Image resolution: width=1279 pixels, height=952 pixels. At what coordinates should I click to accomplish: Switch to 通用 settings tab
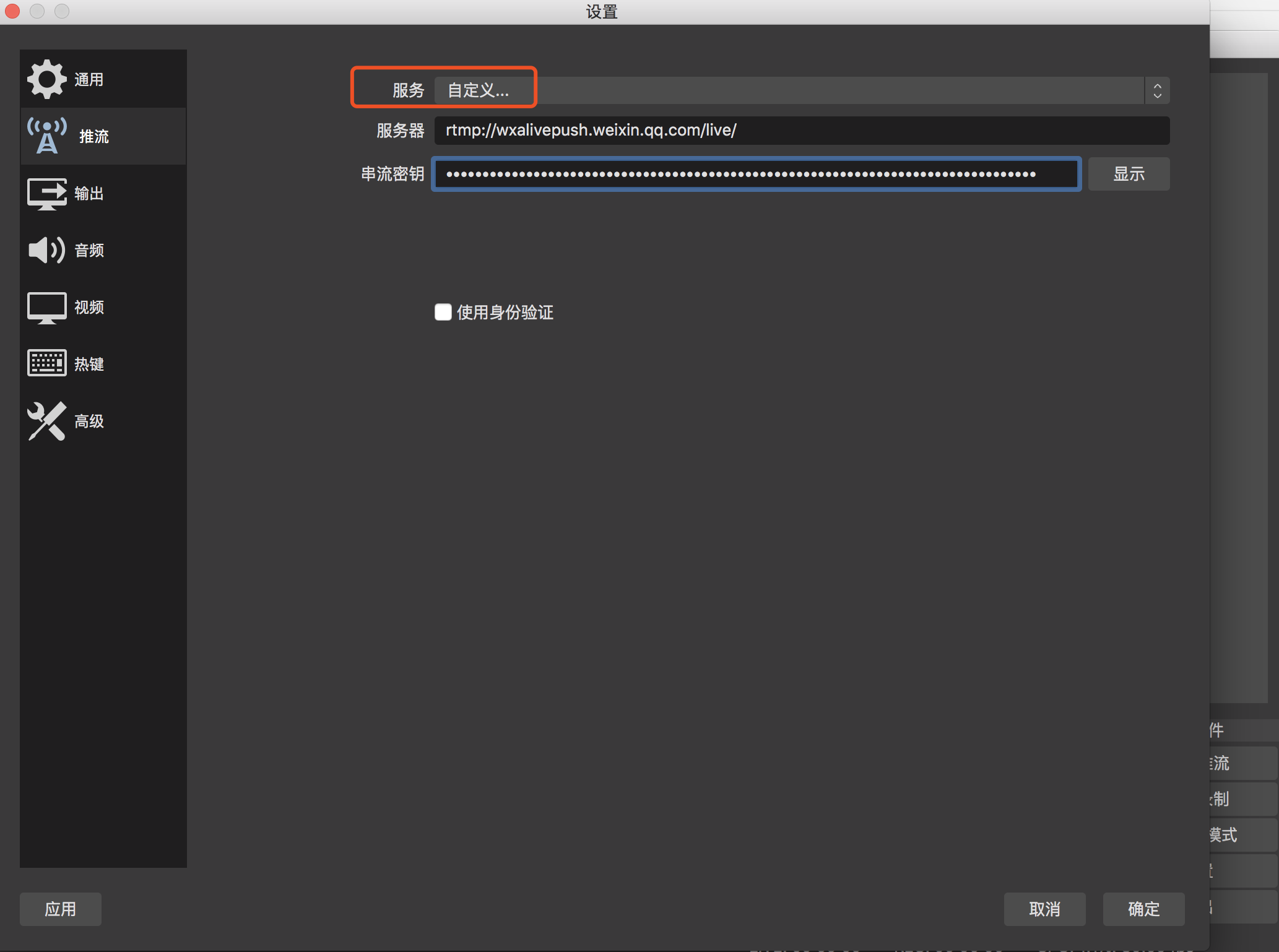pyautogui.click(x=103, y=79)
